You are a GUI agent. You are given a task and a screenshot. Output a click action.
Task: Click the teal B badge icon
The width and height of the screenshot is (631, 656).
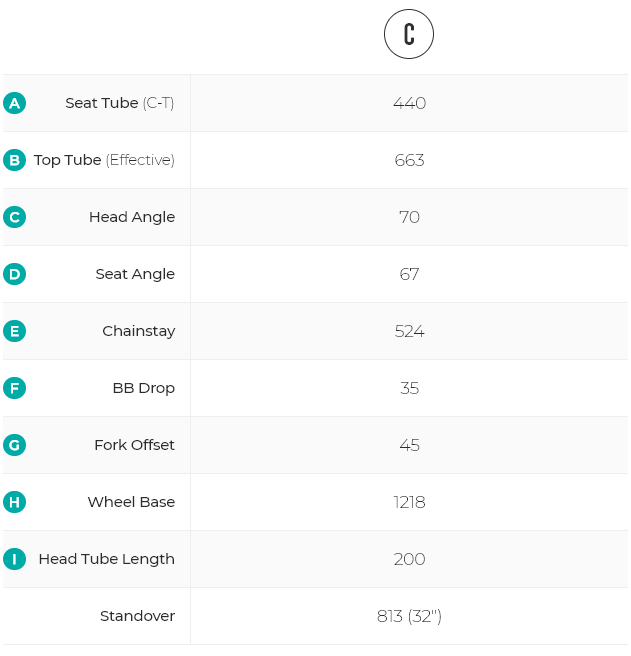coord(14,160)
